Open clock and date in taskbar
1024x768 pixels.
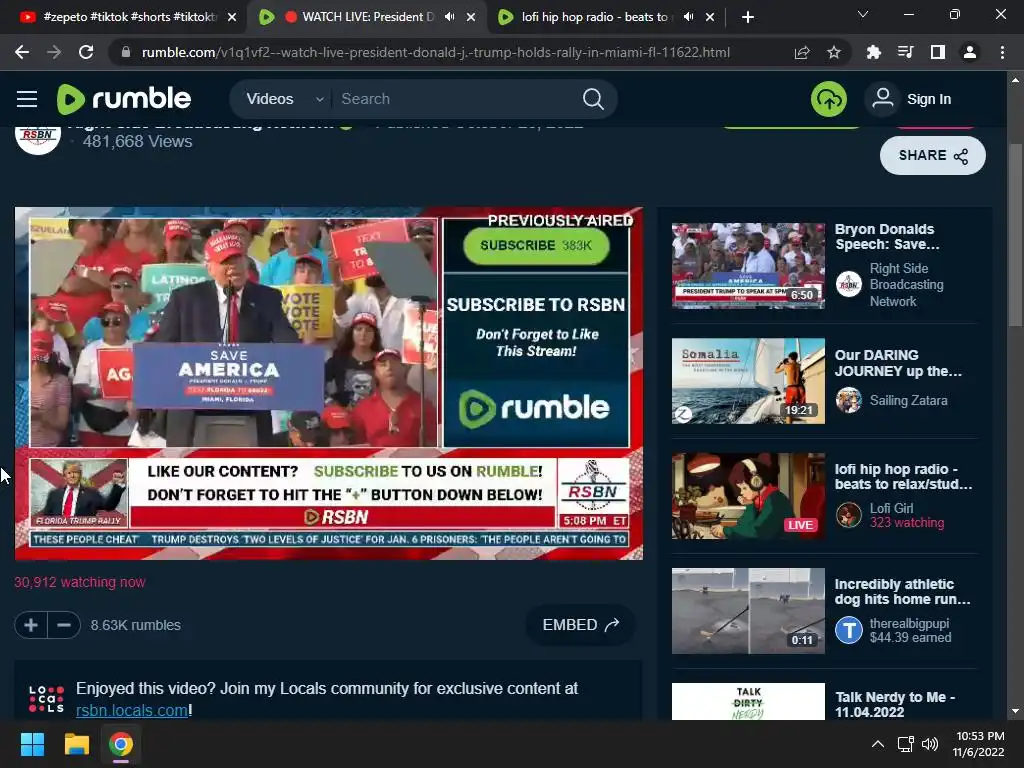tap(978, 744)
